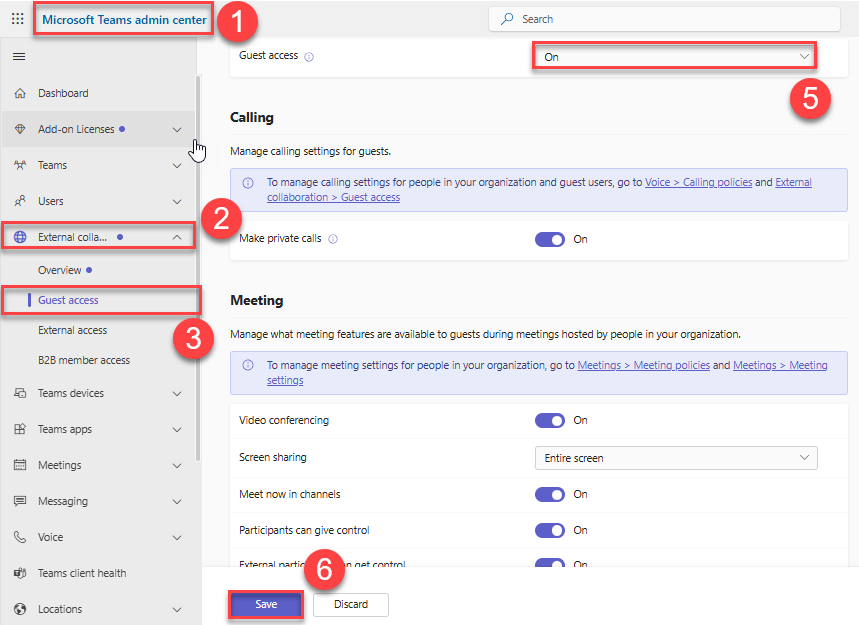Select External access in the sidebar
Screen dimensions: 859x625
click(99, 330)
